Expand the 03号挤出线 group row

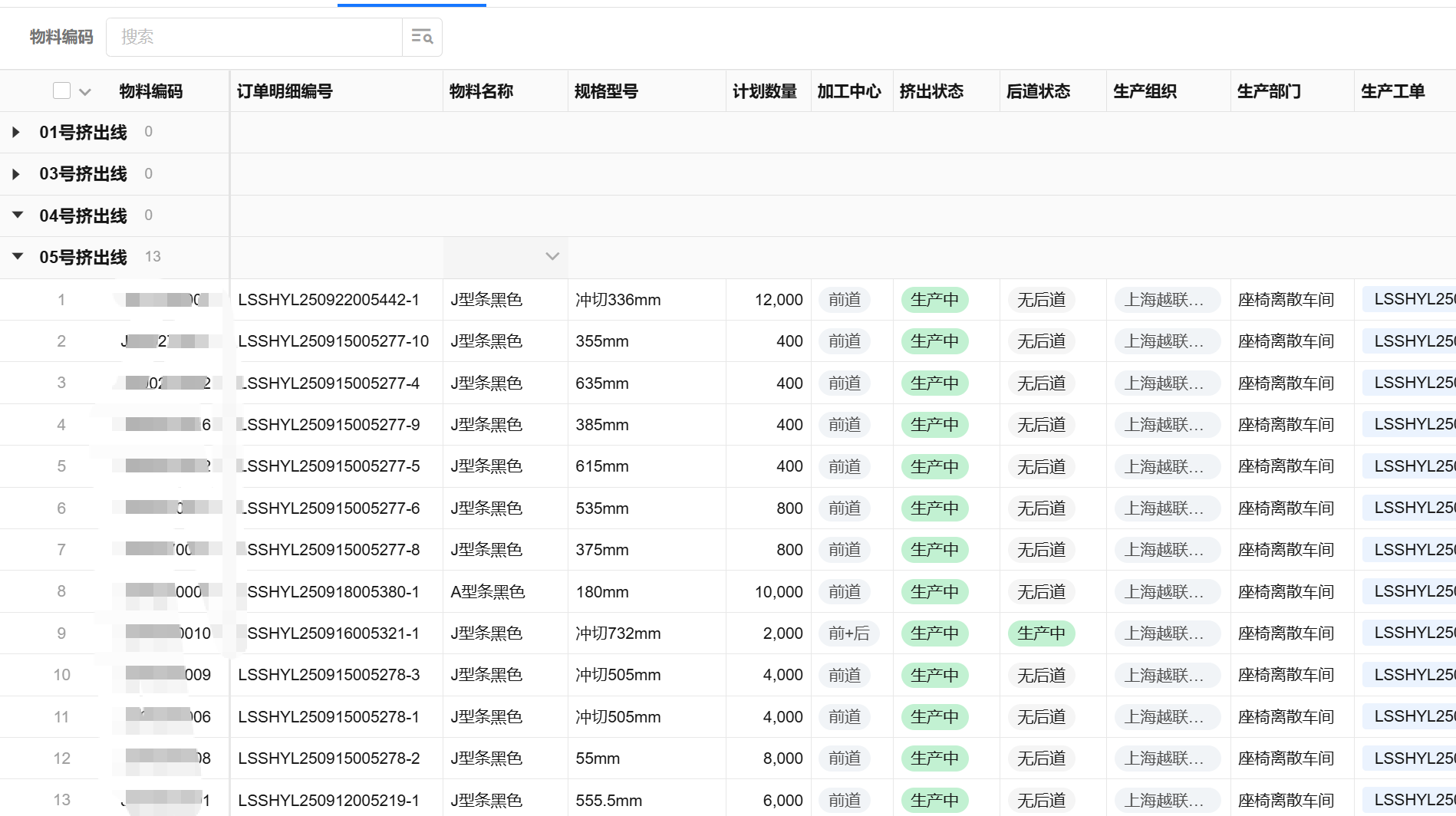(16, 173)
